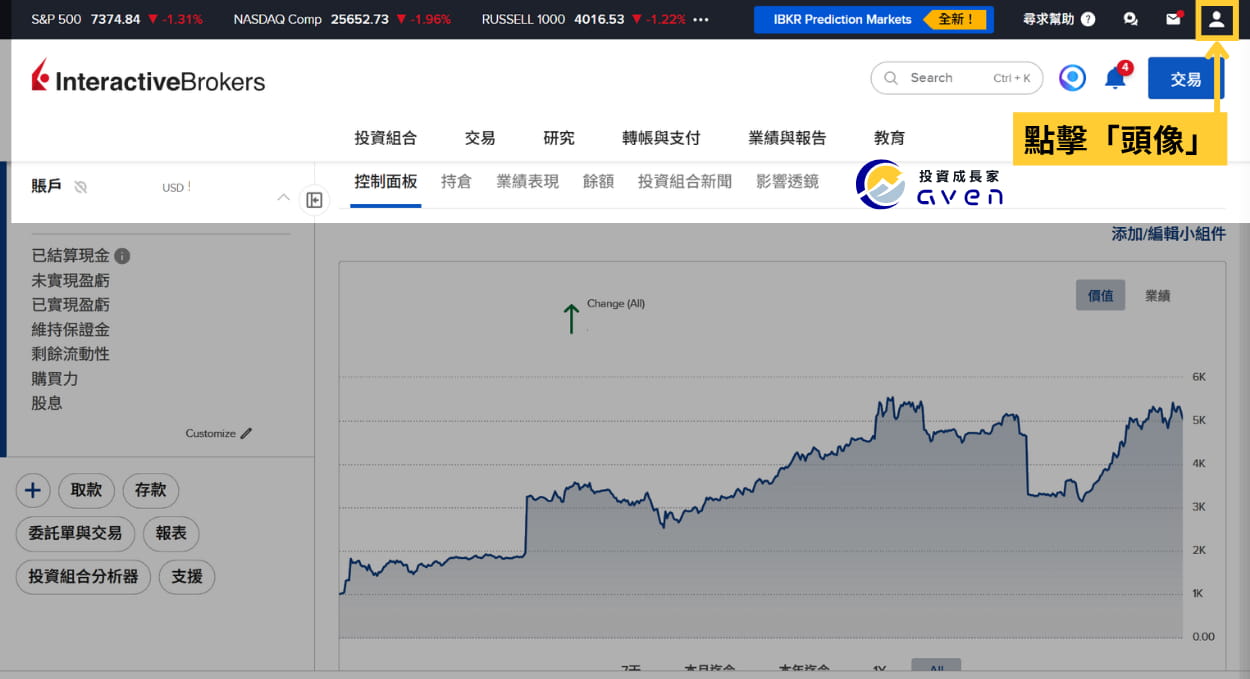Launch the blue circular AI assistant icon
The height and width of the screenshot is (679, 1250).
point(1072,78)
